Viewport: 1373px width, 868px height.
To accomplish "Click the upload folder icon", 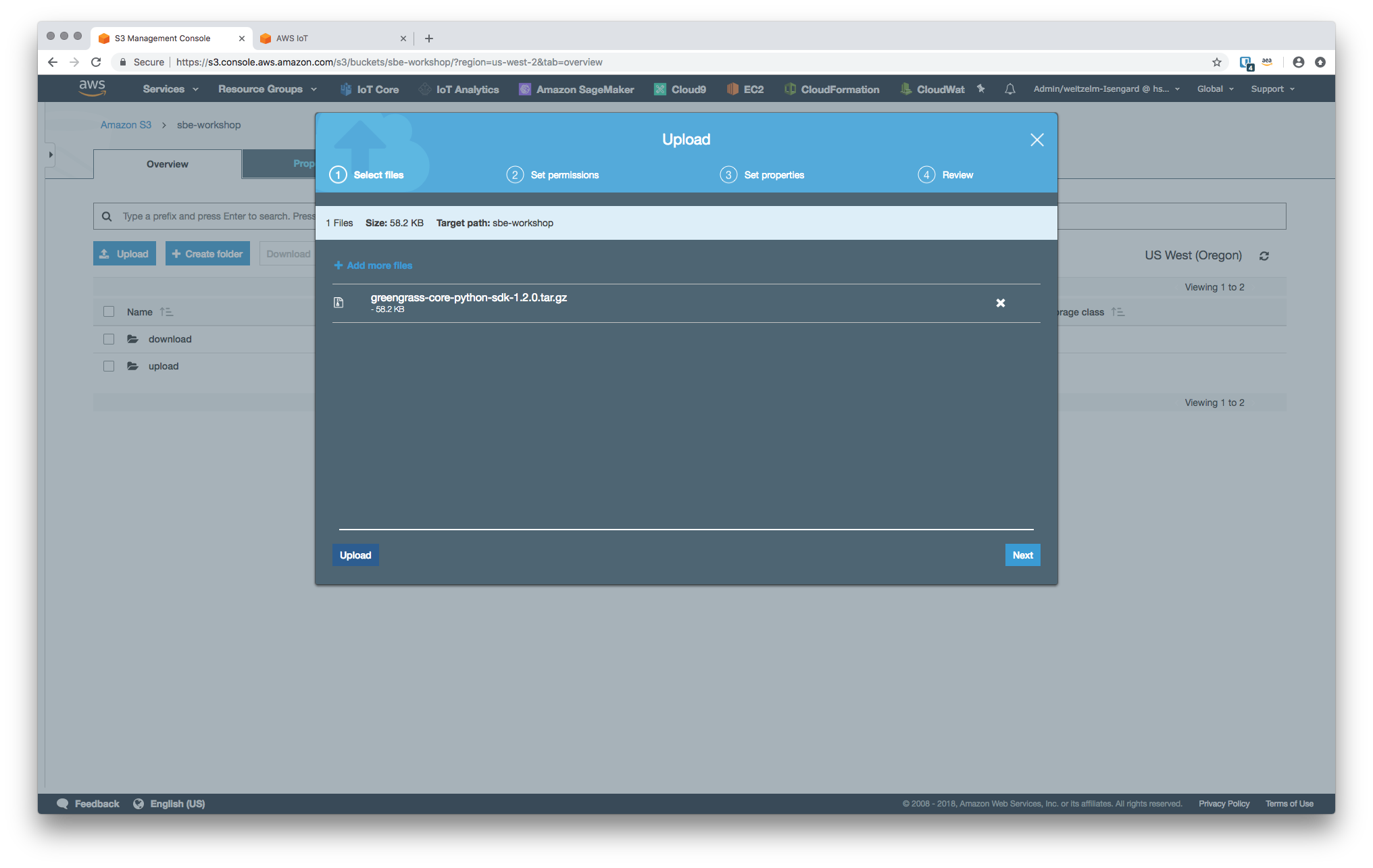I will pos(132,366).
